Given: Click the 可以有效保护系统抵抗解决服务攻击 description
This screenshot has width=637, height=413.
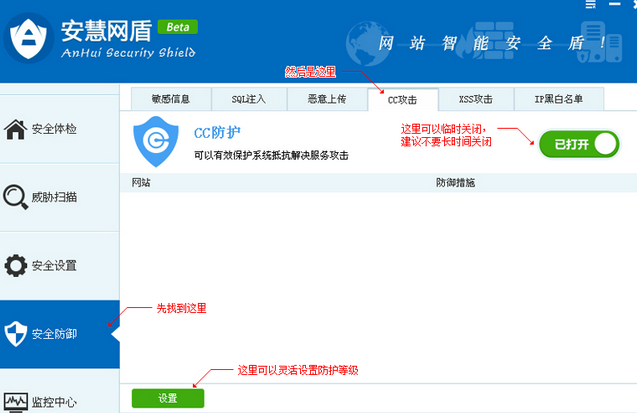Looking at the screenshot, I should (271, 156).
